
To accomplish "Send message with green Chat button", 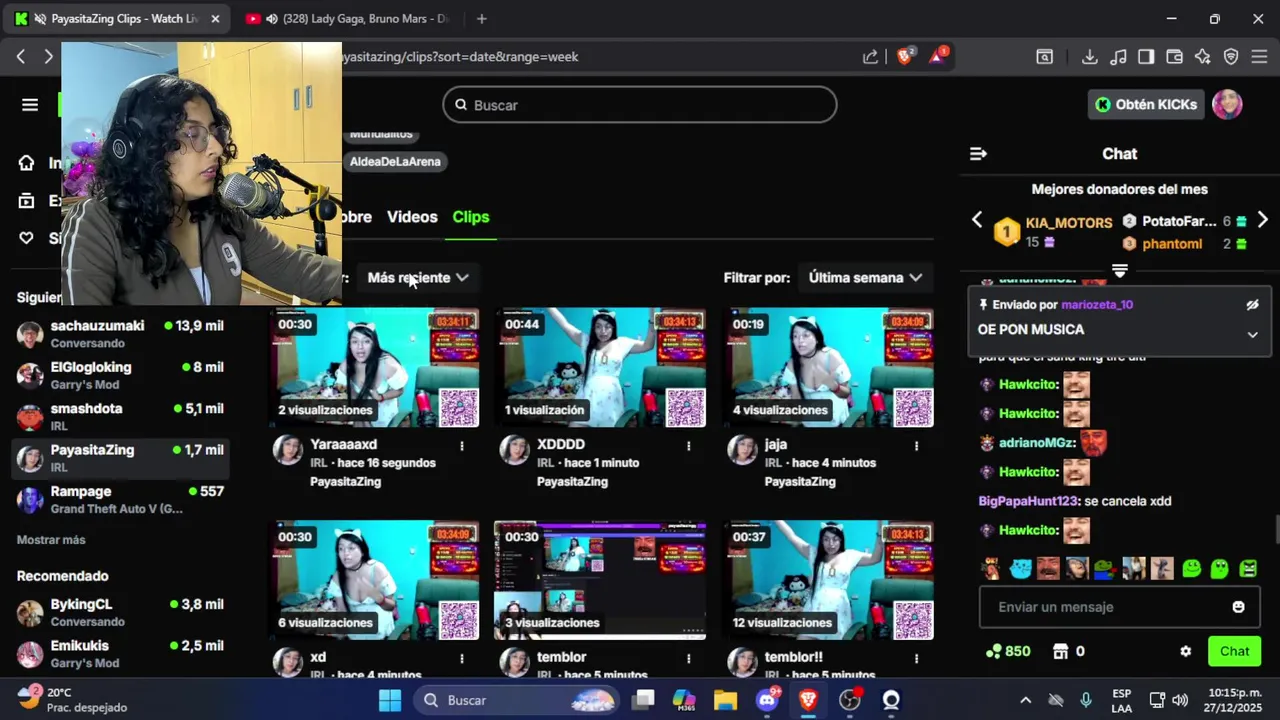I will click(1234, 651).
